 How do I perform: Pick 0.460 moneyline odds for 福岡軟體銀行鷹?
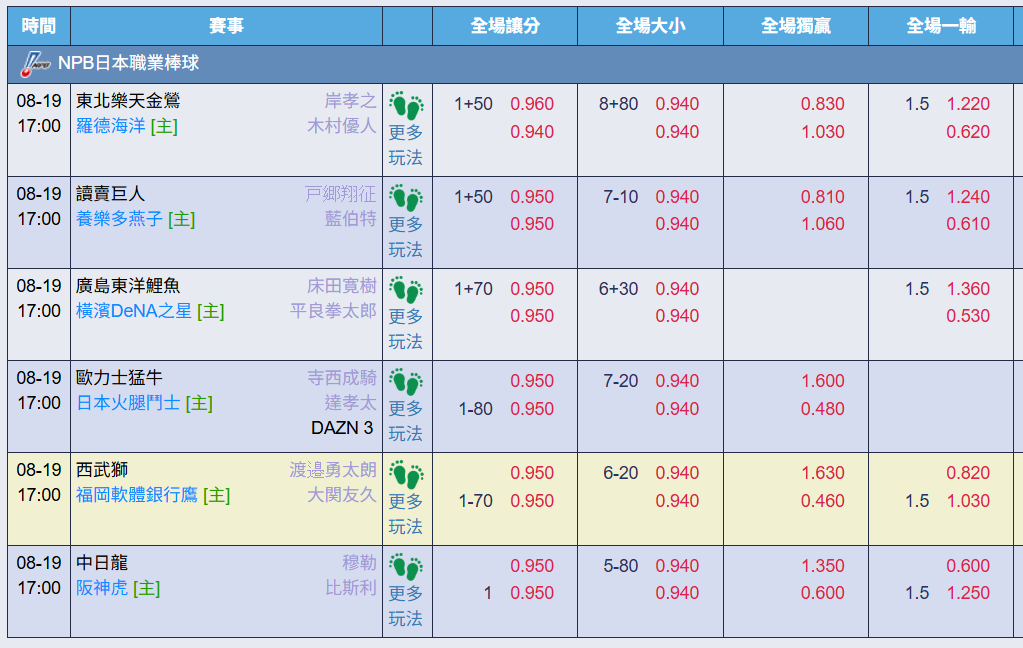[823, 501]
